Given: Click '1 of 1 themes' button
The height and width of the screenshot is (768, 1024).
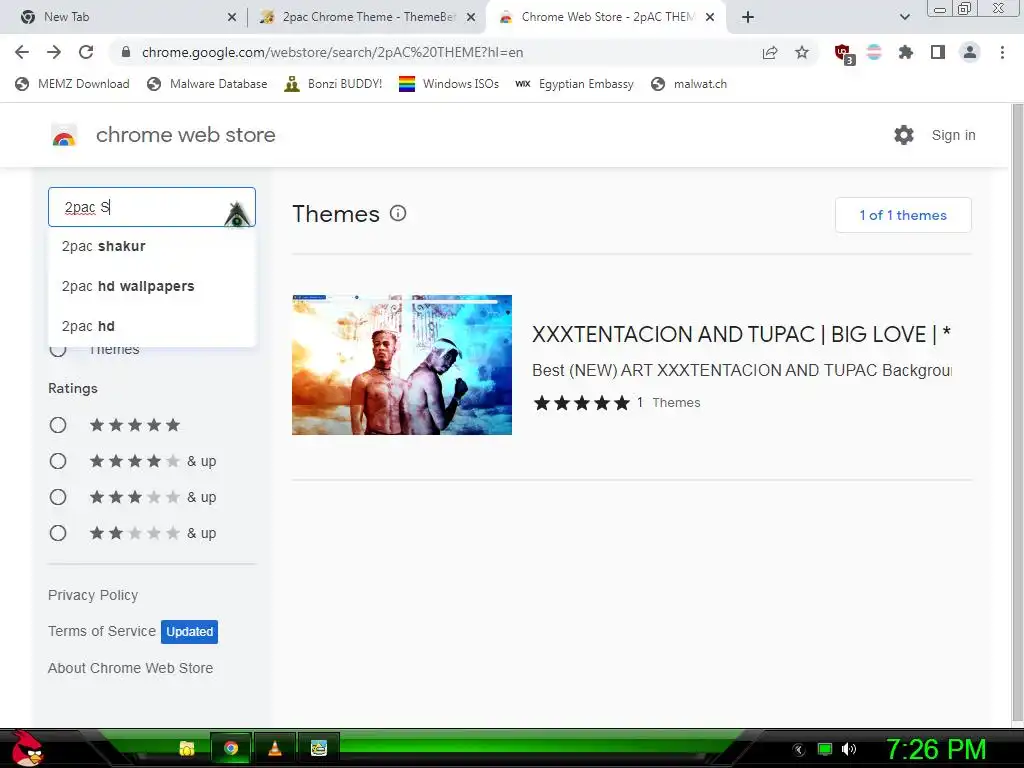Looking at the screenshot, I should point(903,215).
